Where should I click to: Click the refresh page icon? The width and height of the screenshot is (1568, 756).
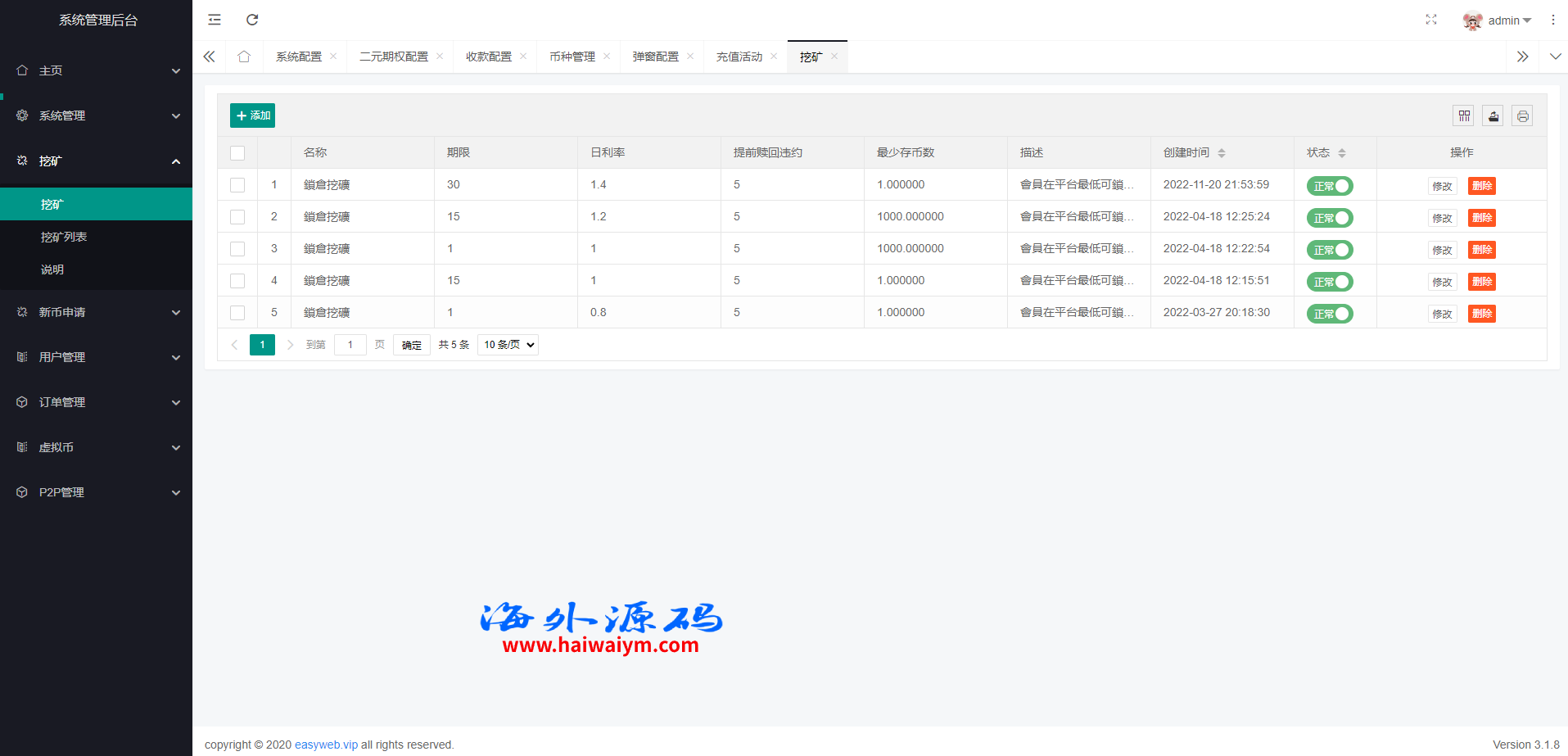coord(252,20)
